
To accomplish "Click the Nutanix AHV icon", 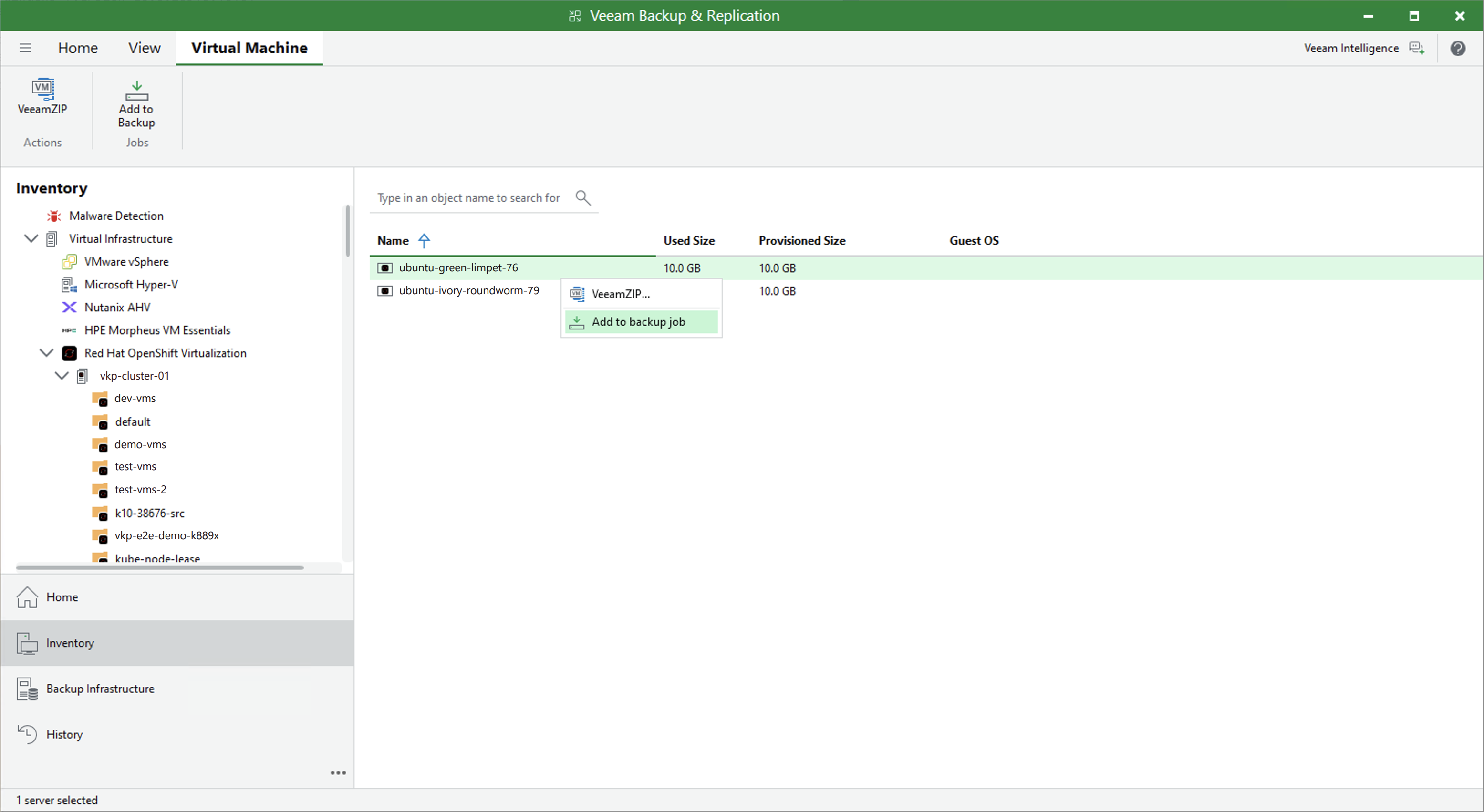I will (x=69, y=308).
